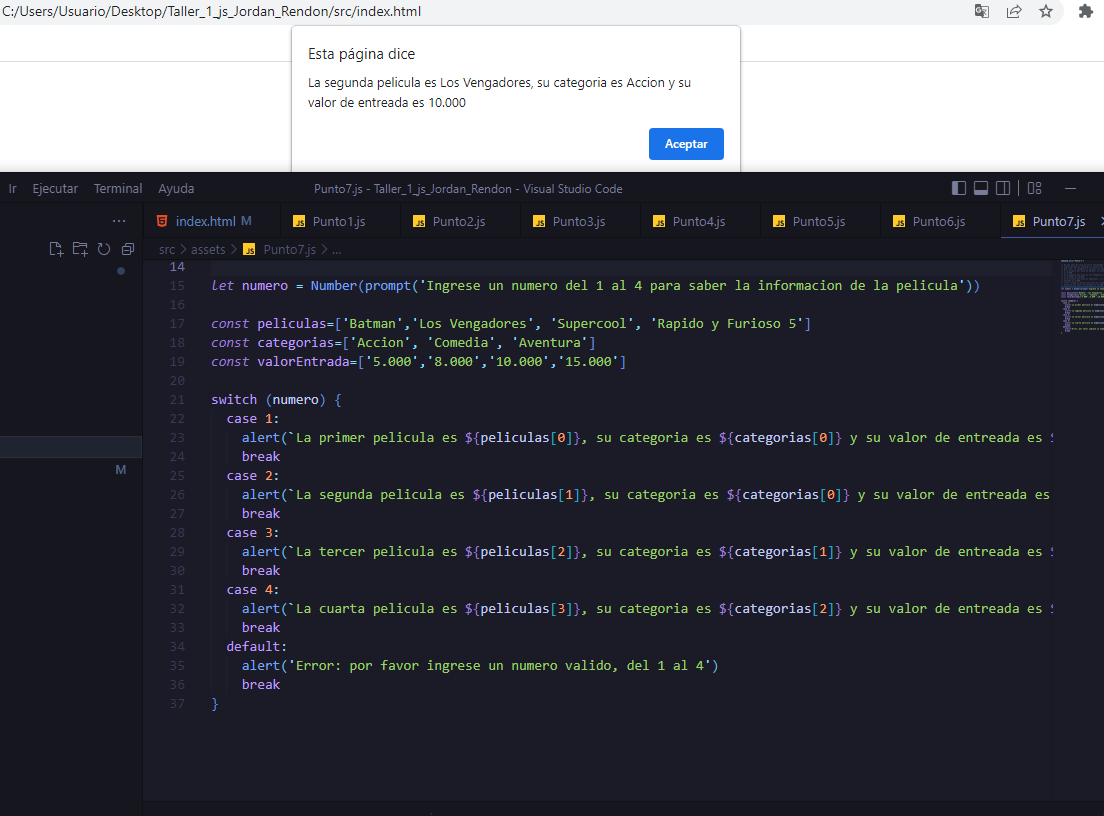Open the browser extensions puzzle icon

(1086, 11)
